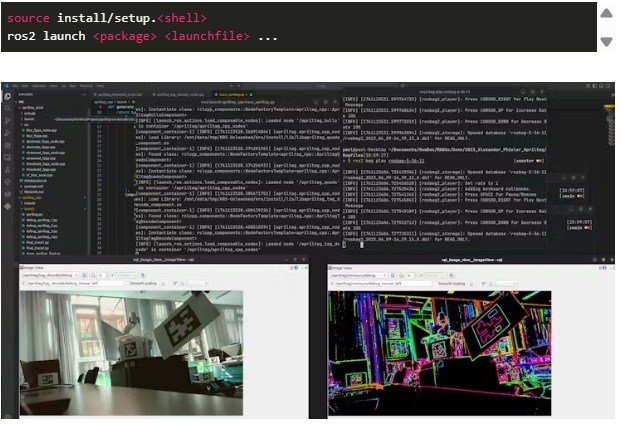Open Source Control in the activity bar
Screen dimensions: 621x425
8,119
